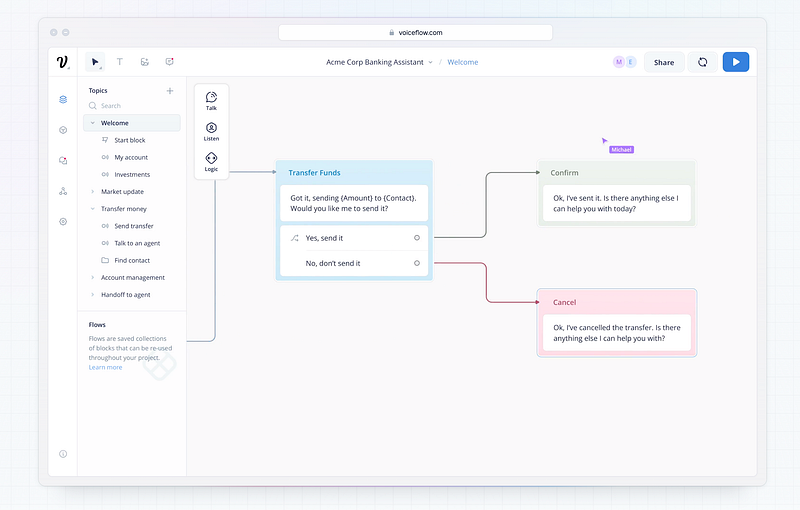Open the chat bubble icon in the sidebar
Viewport: 800px width, 510px height.
(x=63, y=161)
